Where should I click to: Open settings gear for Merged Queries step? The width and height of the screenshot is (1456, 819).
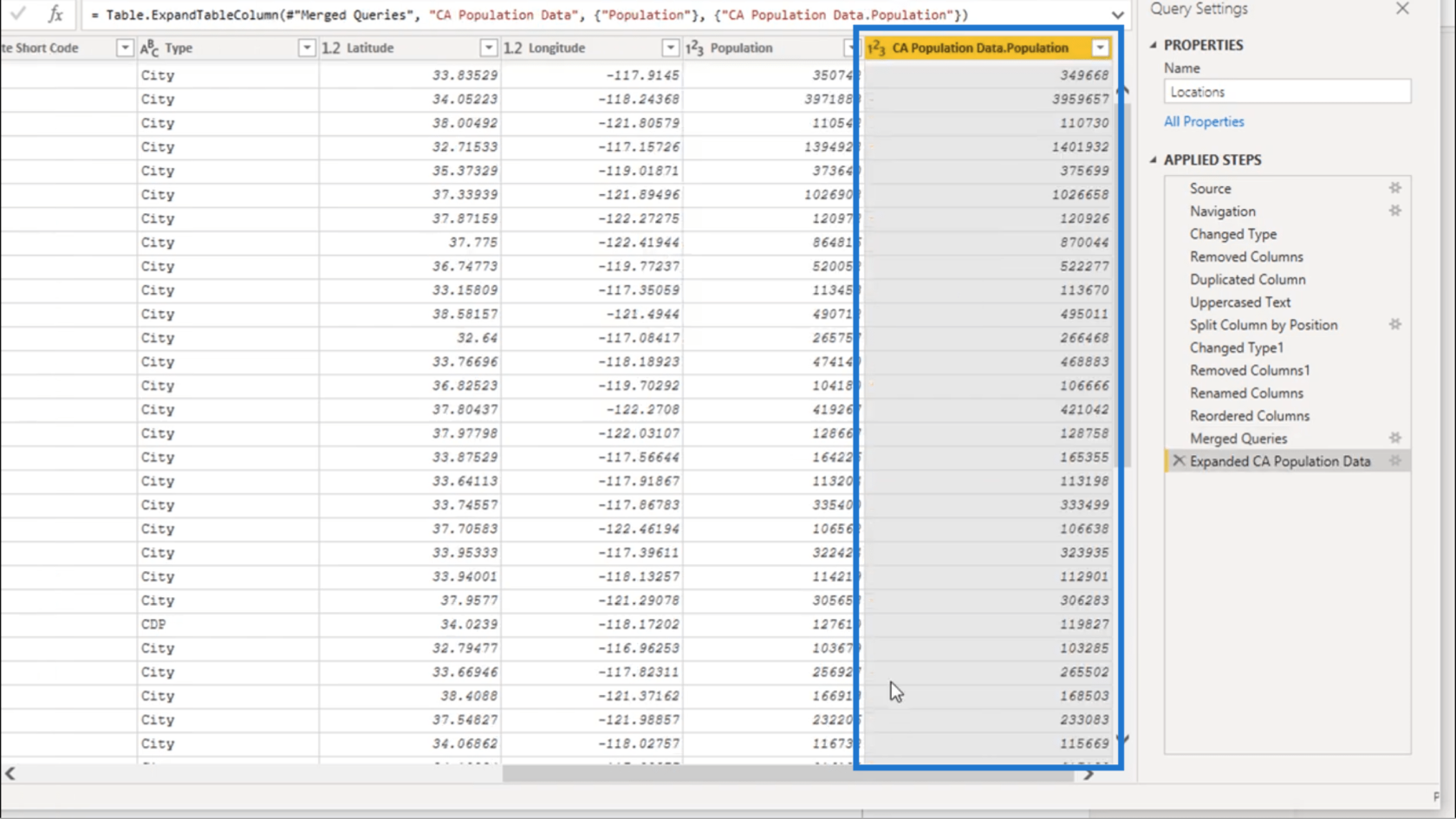[1395, 439]
